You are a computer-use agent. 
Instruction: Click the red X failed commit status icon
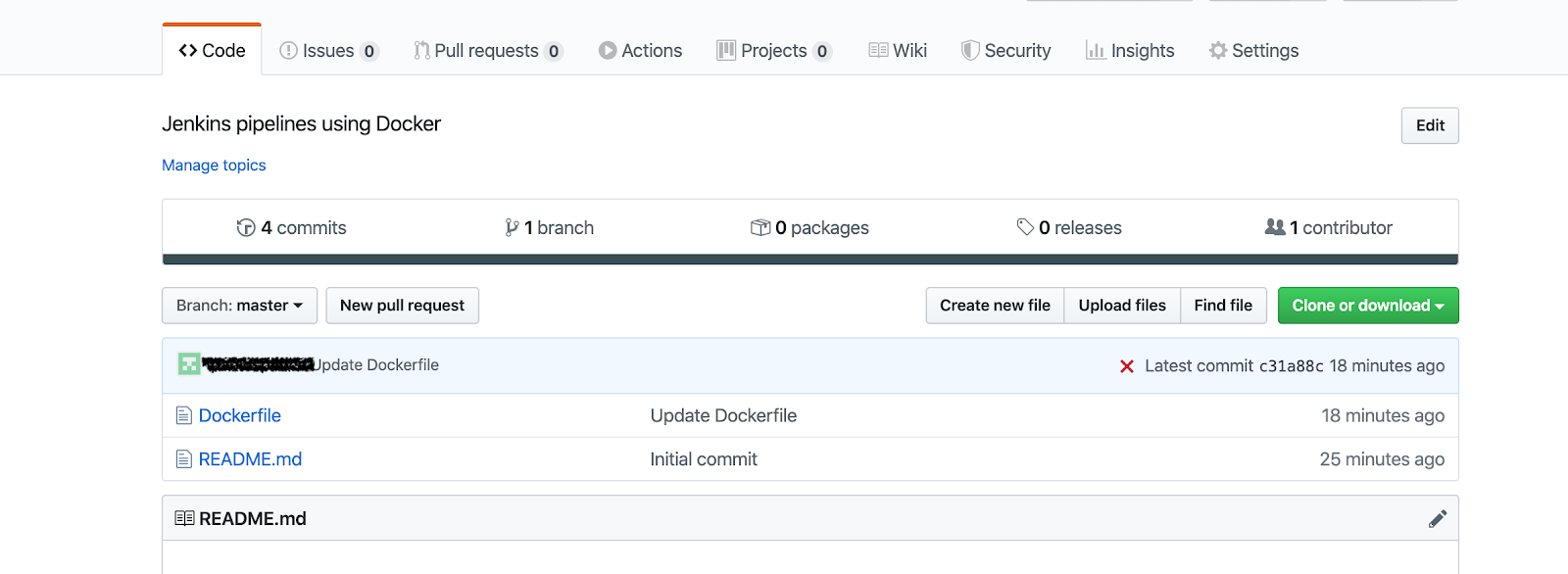(1127, 366)
